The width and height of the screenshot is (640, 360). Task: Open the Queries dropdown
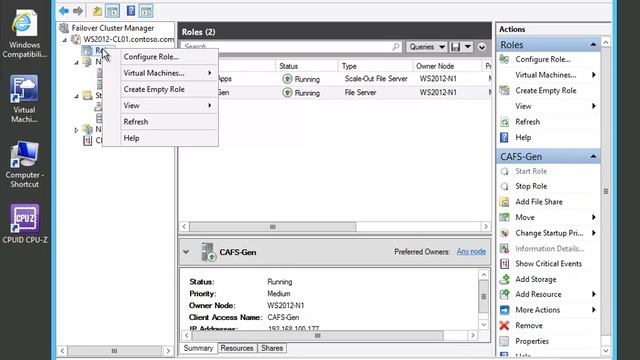tap(426, 47)
